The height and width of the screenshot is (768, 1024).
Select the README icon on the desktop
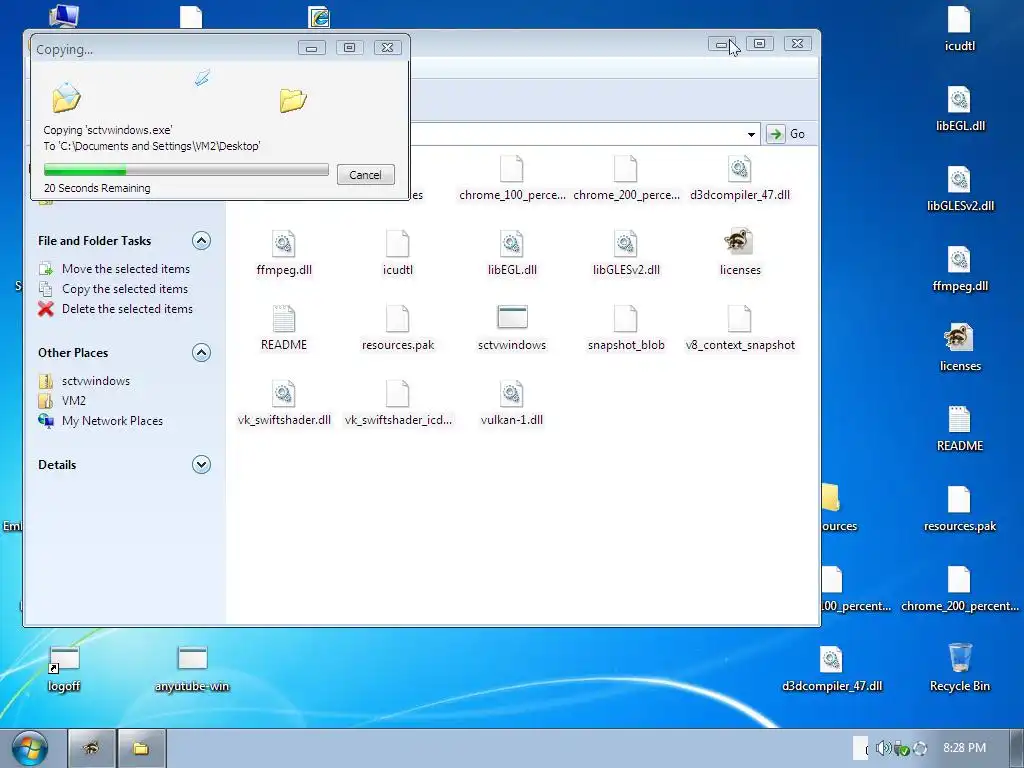pos(959,429)
